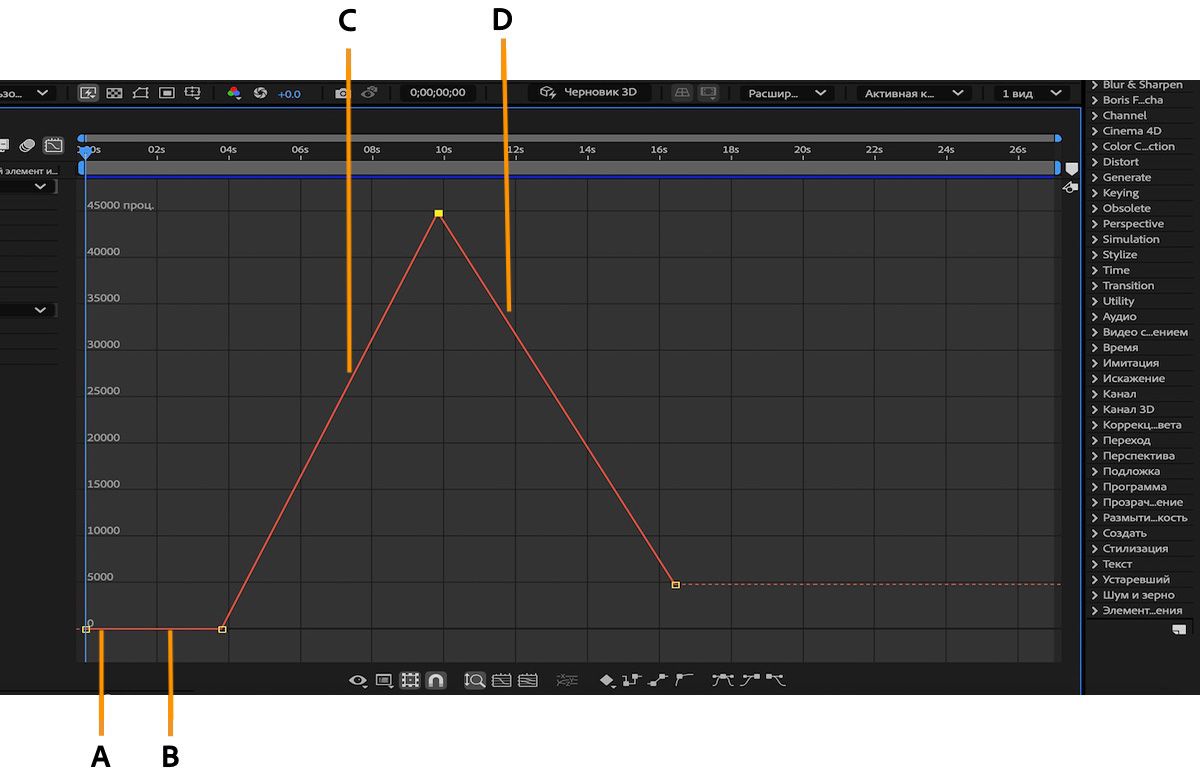Click the blue playhead at 00s

click(85, 151)
